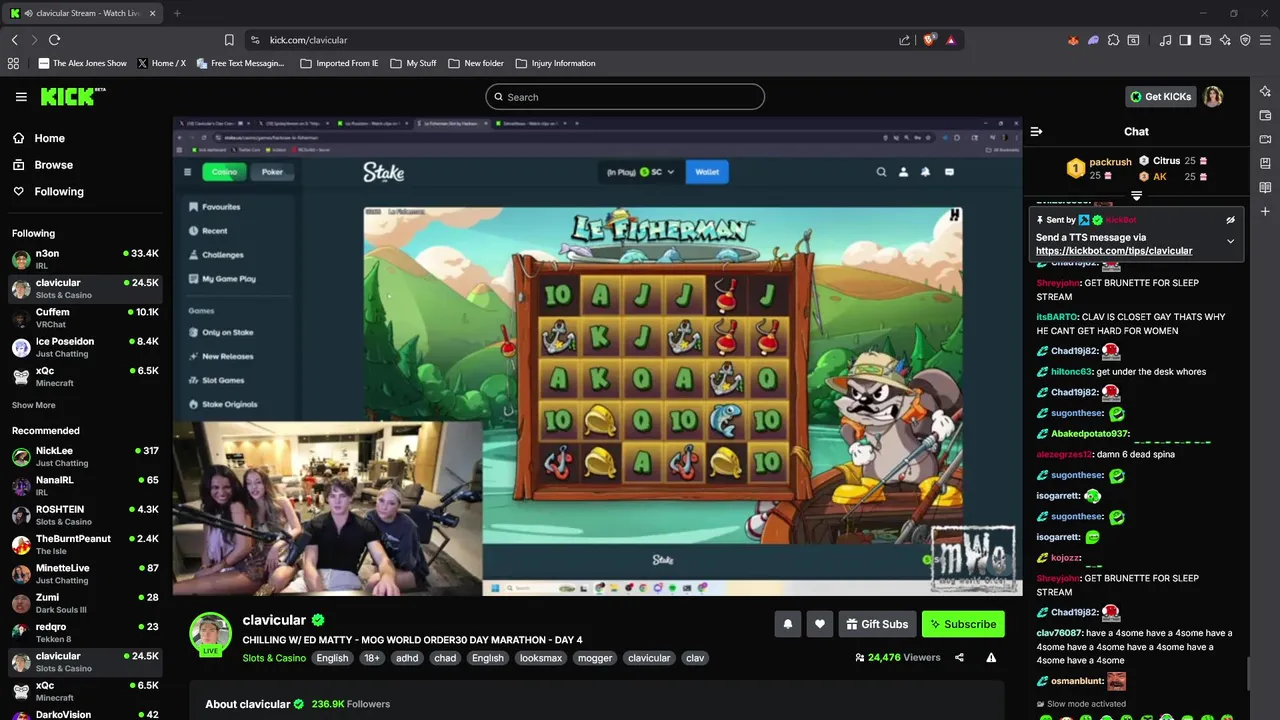
Task: Open a new browser tab
Action: [x=177, y=13]
